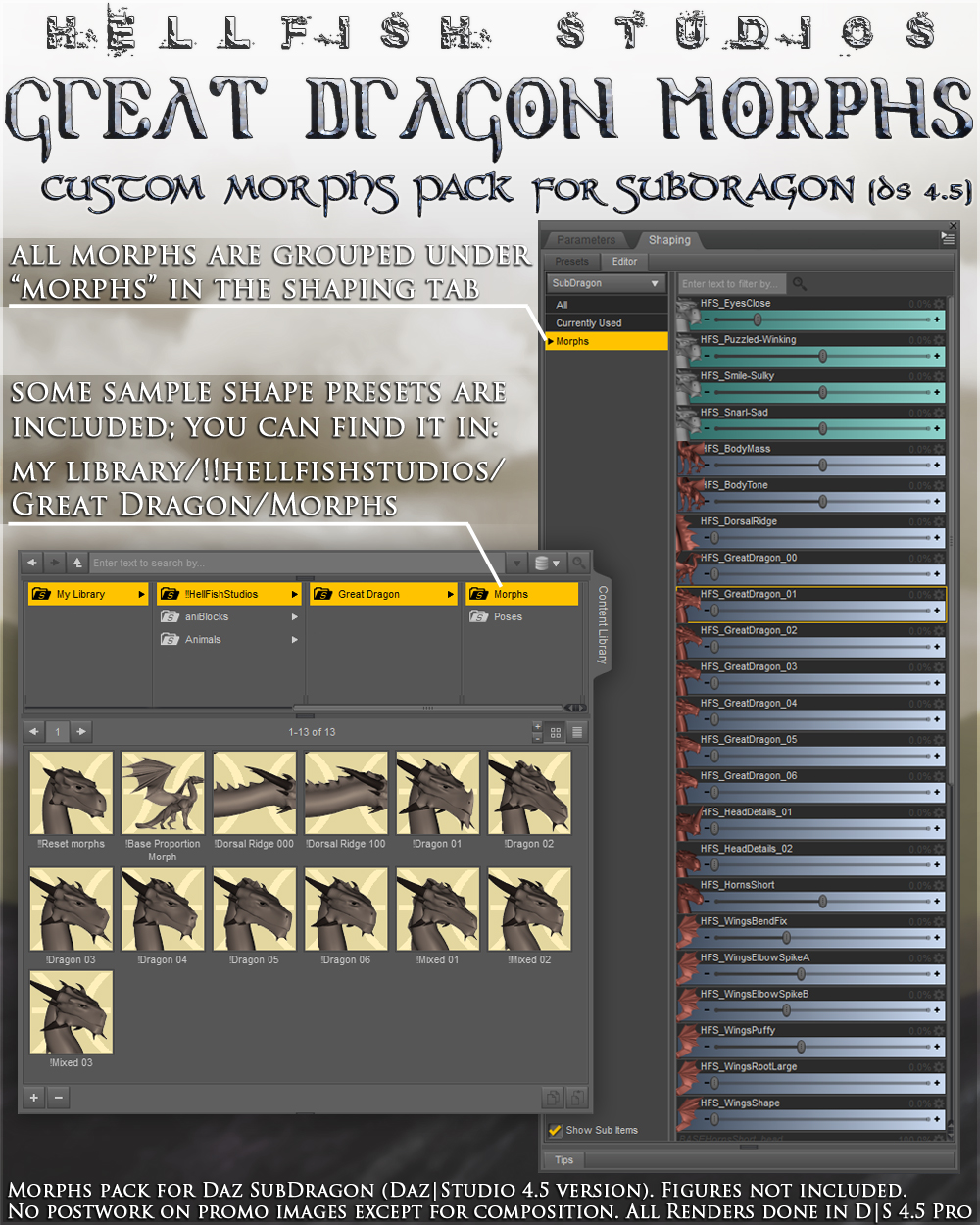The width and height of the screenshot is (980, 1225).
Task: Go up one folder level in Content Library
Action: coord(77,563)
